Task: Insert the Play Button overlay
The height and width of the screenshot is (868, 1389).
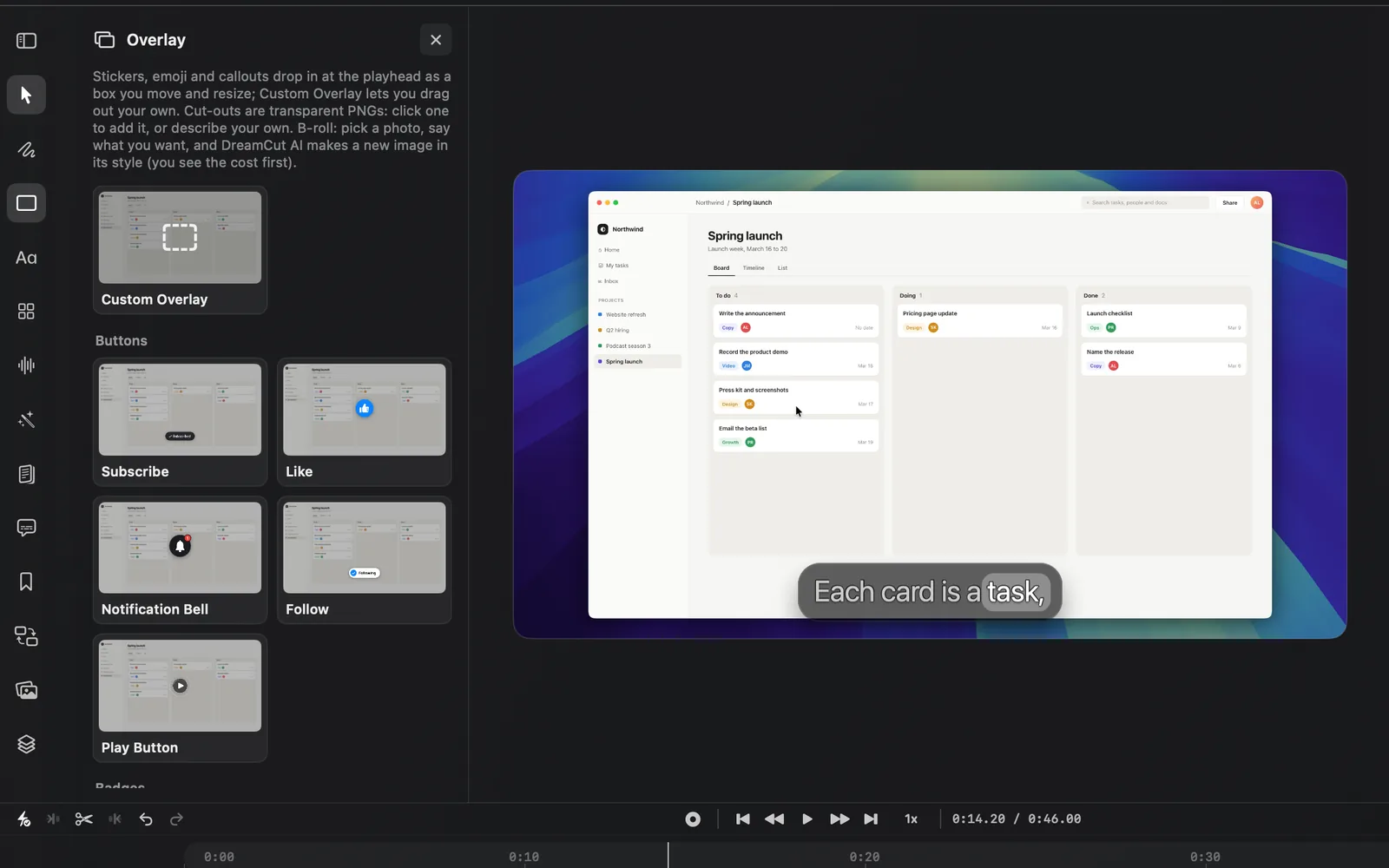Action: click(x=180, y=698)
